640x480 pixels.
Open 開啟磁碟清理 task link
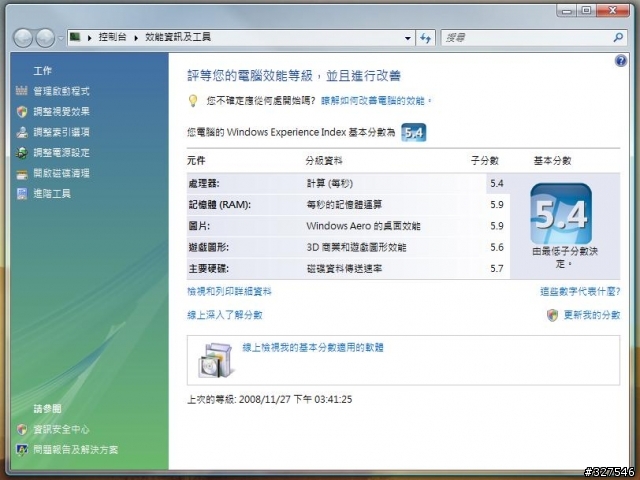point(61,173)
